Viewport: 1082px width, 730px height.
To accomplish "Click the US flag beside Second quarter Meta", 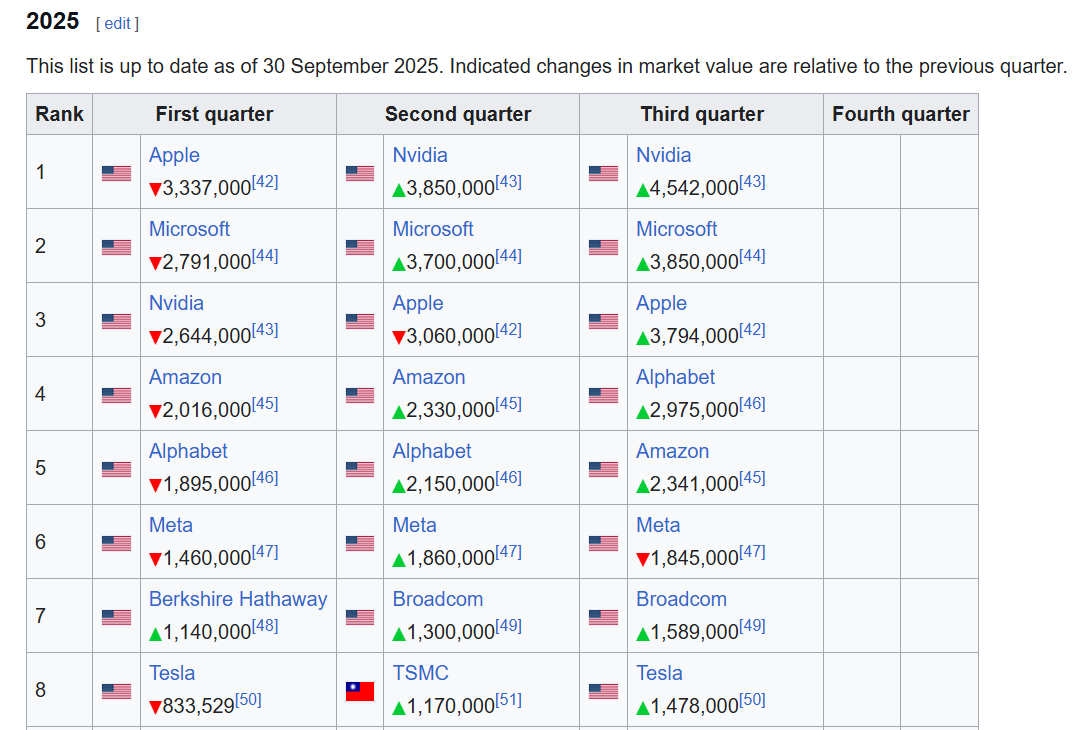I will click(x=360, y=543).
